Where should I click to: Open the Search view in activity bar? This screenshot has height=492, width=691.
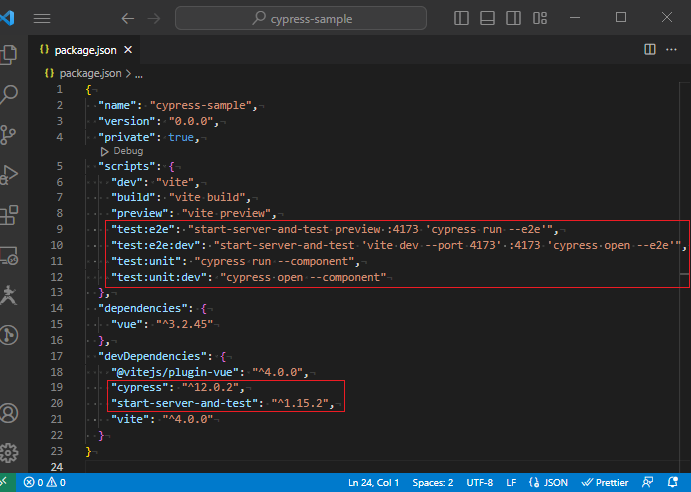(9, 94)
